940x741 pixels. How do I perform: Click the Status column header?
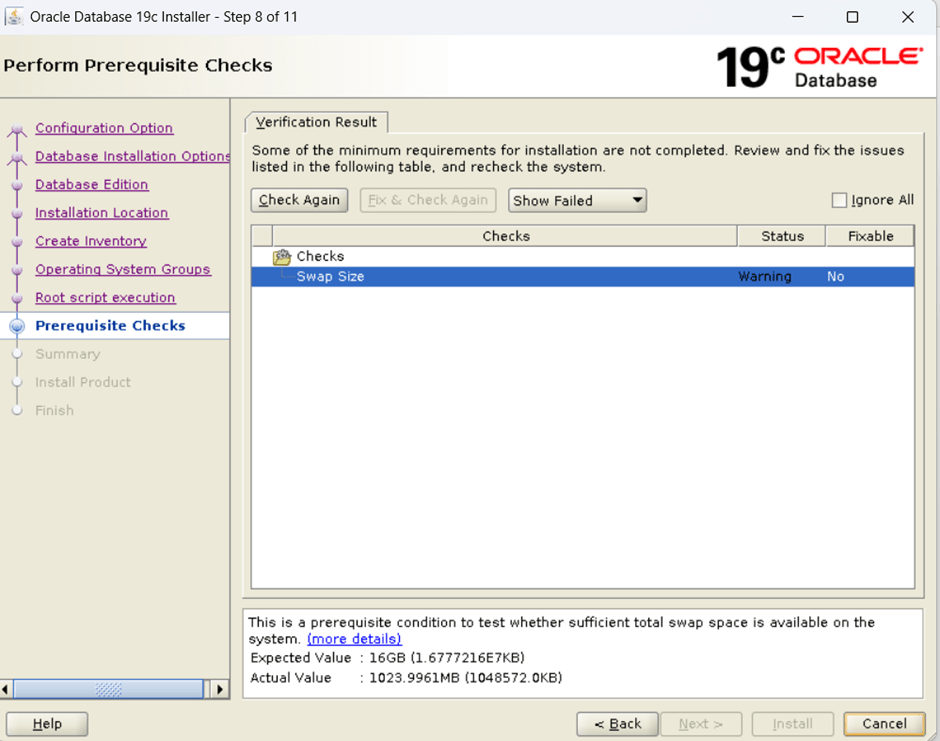click(781, 236)
